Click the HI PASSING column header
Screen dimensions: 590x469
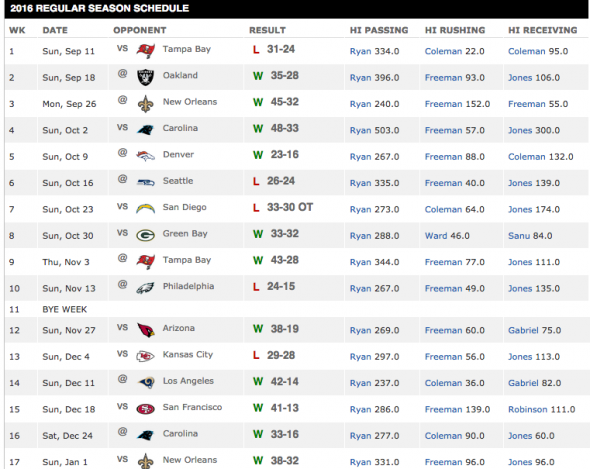(379, 30)
